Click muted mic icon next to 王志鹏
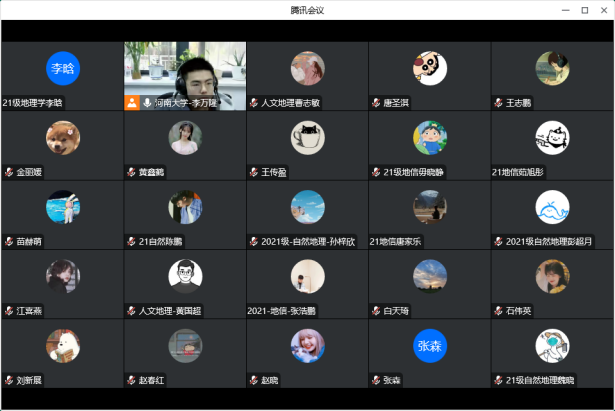This screenshot has width=615, height=411. 498,102
